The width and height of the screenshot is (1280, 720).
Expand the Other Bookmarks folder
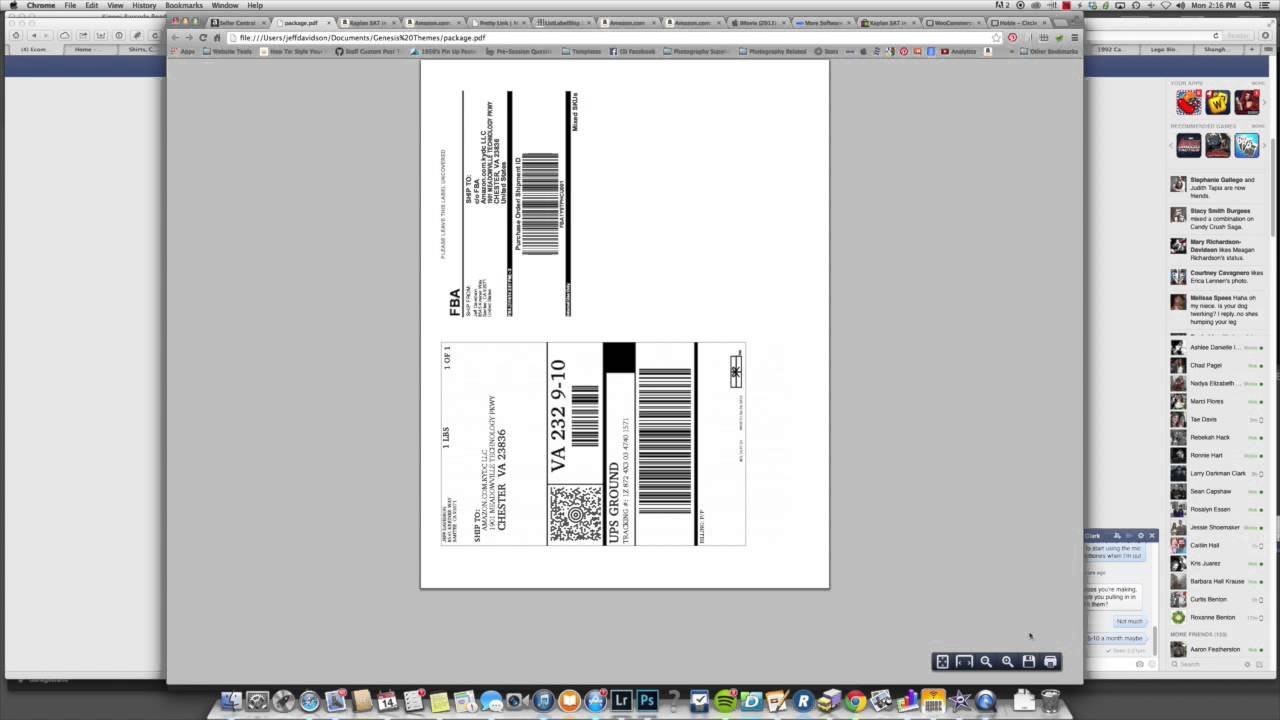coord(1049,51)
